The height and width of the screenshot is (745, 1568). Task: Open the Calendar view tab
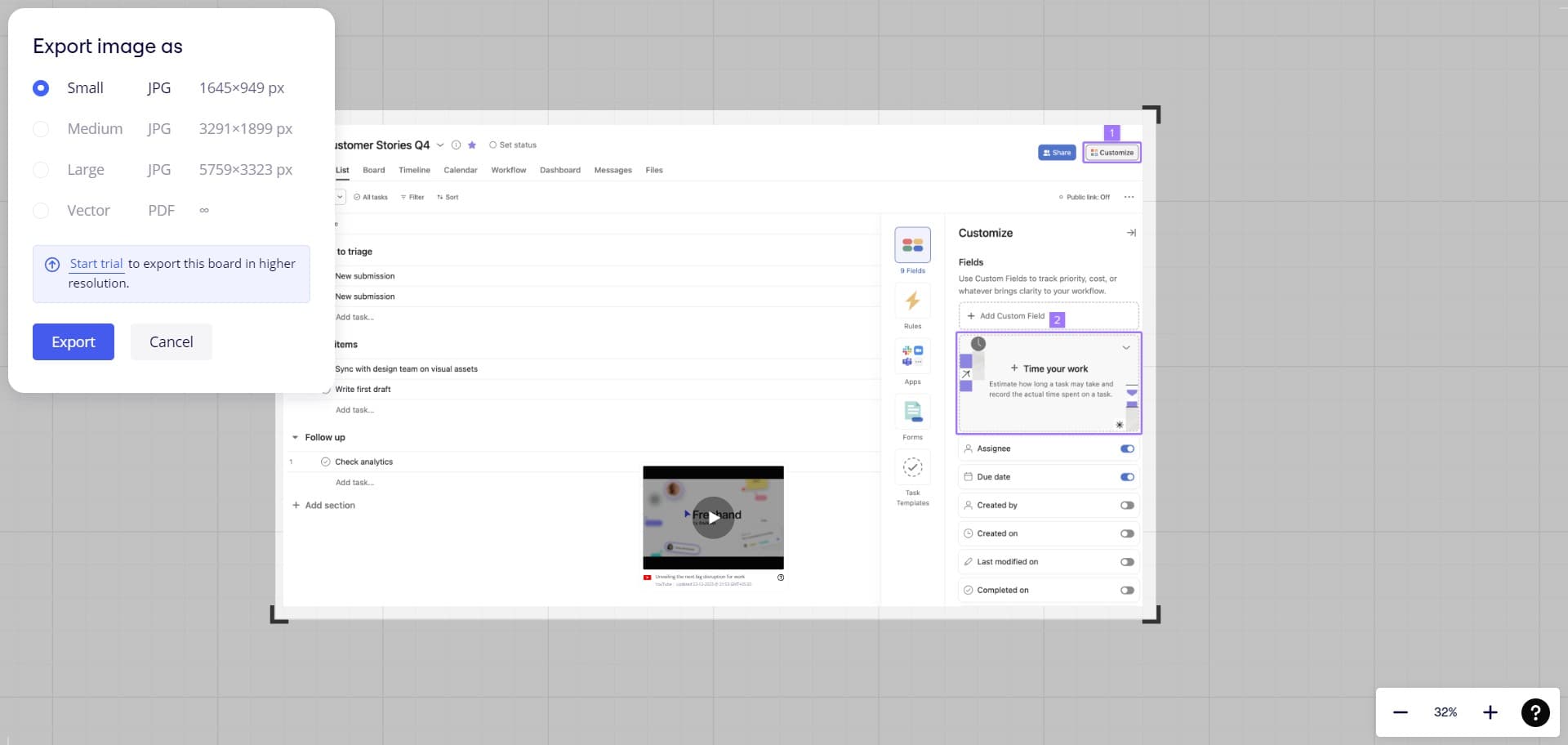460,170
